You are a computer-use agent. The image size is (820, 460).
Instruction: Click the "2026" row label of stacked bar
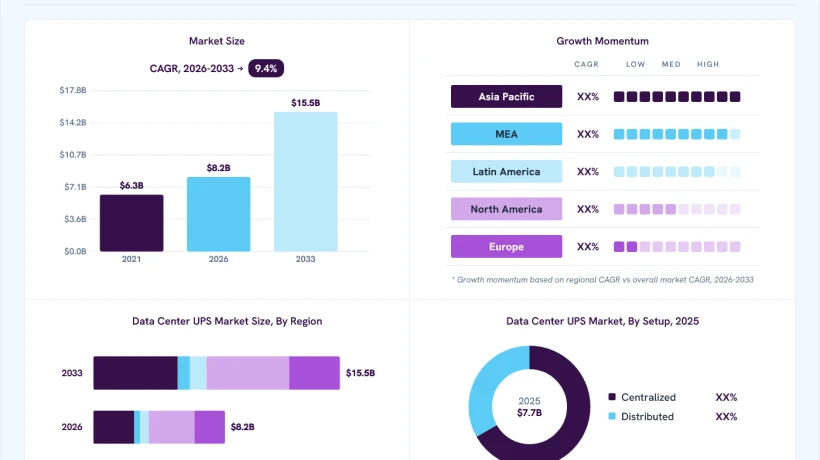pyautogui.click(x=72, y=427)
